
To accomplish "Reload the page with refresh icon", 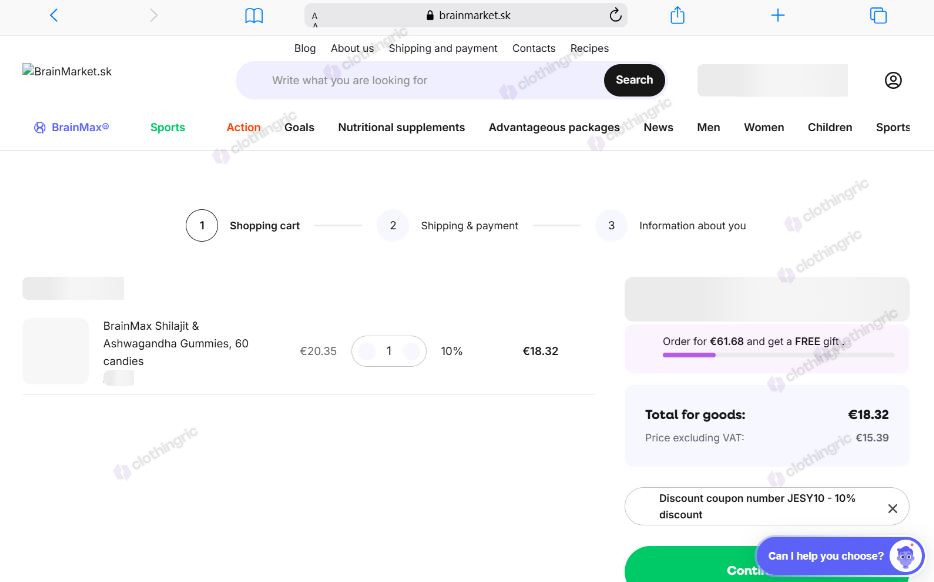I will tap(615, 15).
